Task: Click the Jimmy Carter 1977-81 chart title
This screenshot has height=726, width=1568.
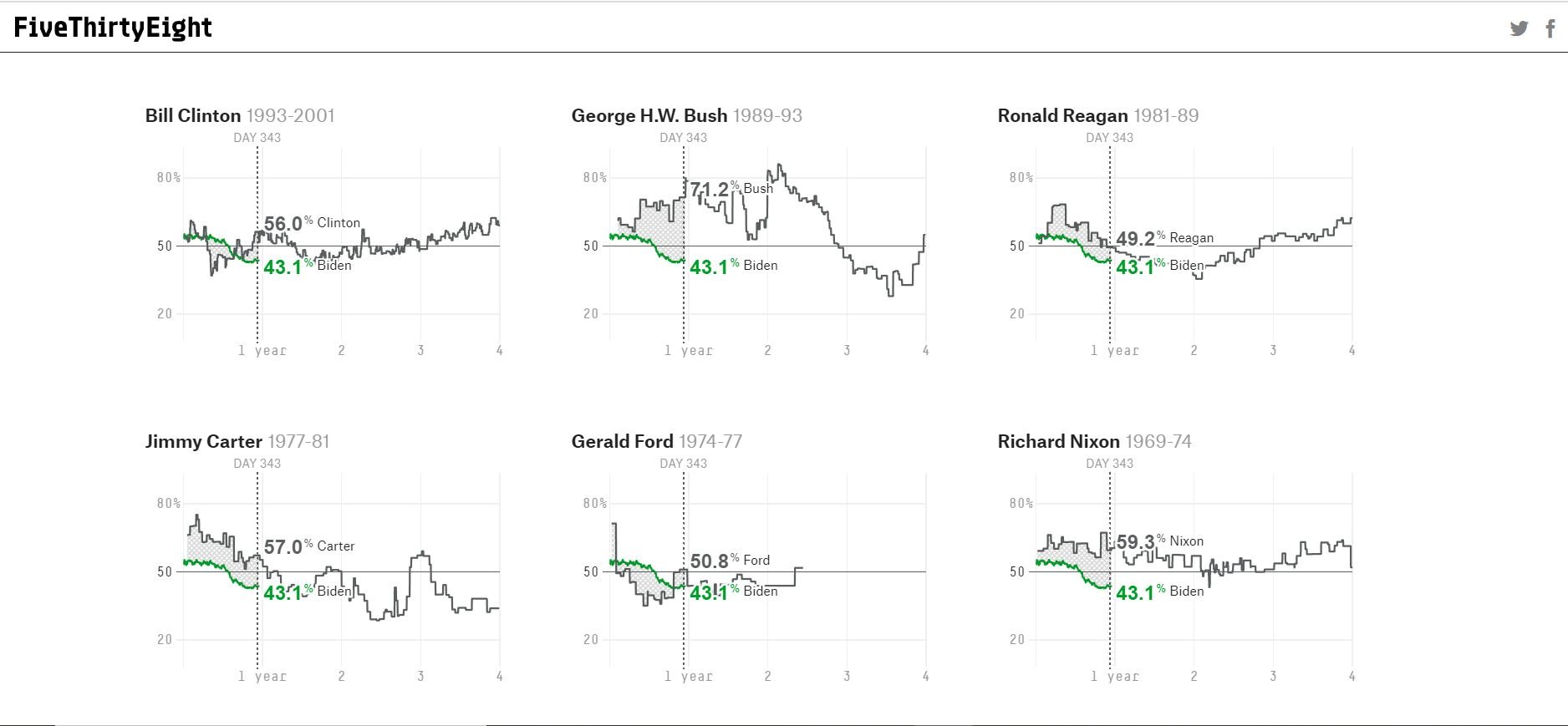Action: tap(237, 441)
